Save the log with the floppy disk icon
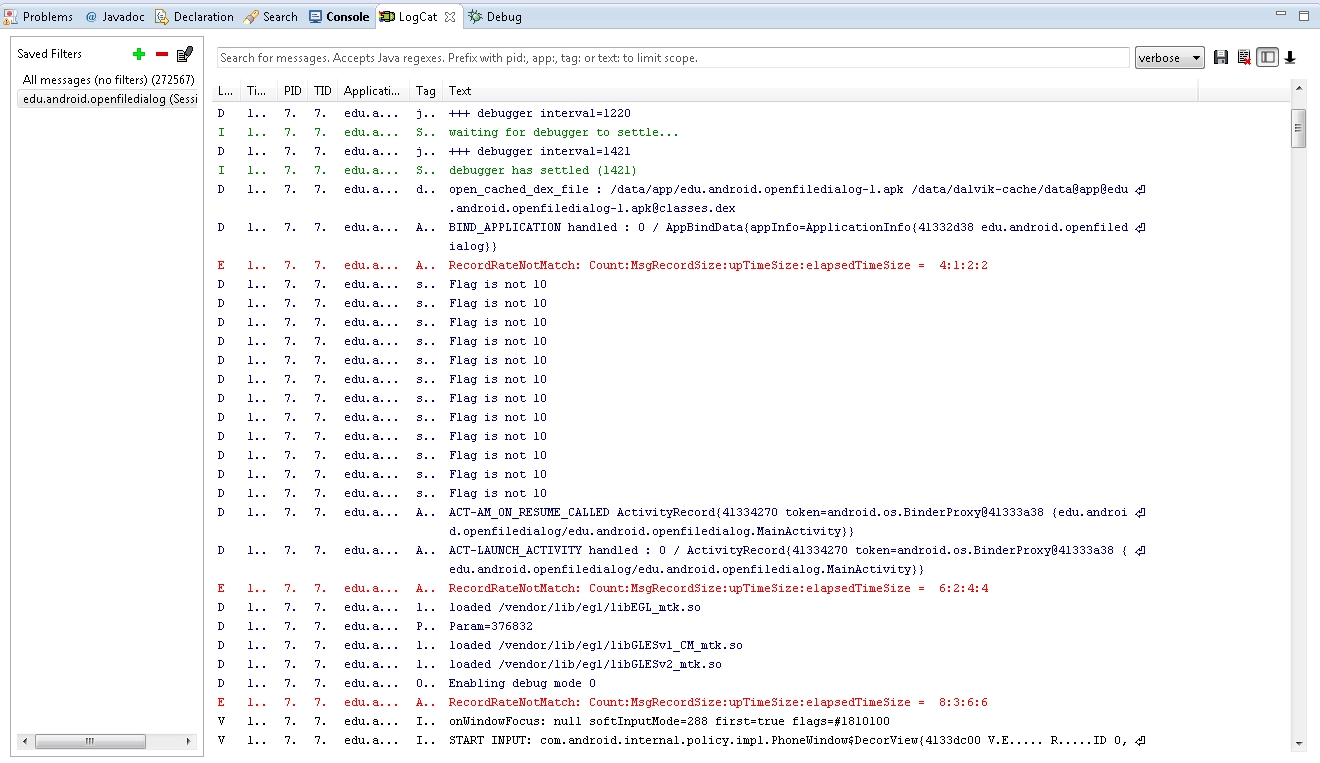 1221,58
